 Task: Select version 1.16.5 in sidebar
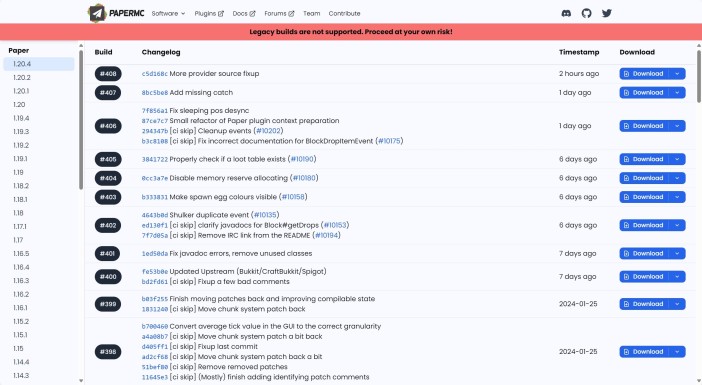(39, 253)
